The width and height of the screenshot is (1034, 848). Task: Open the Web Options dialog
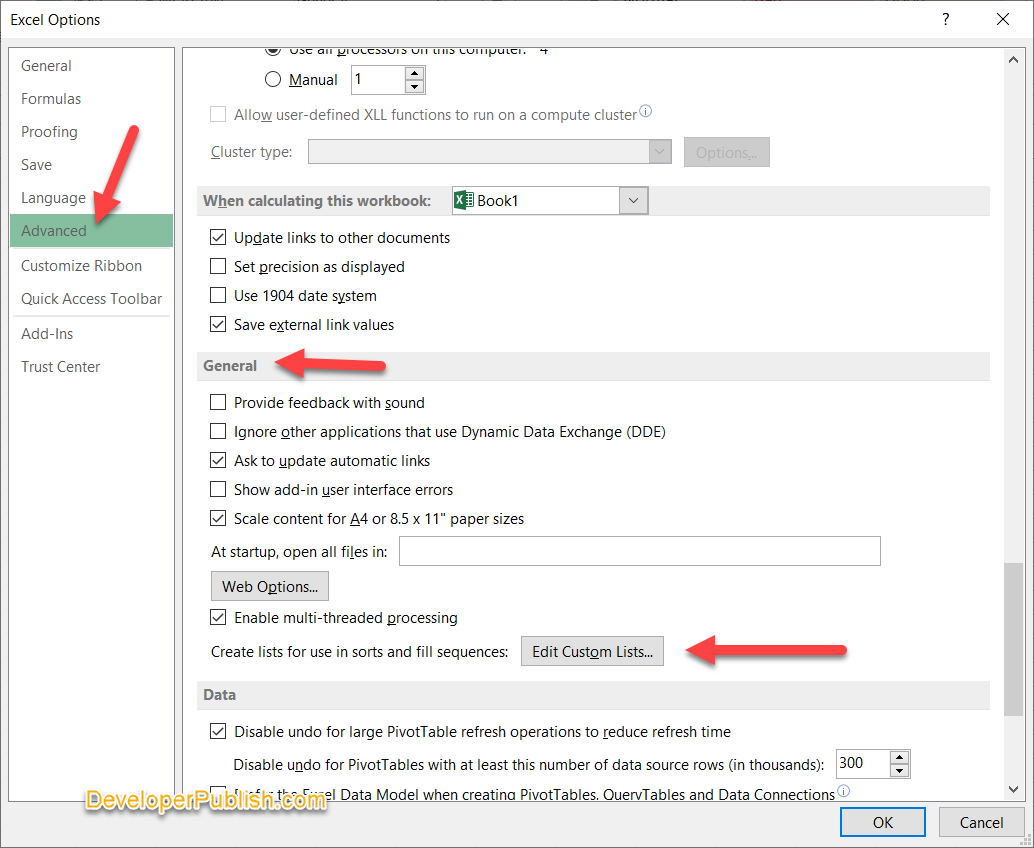coord(269,585)
